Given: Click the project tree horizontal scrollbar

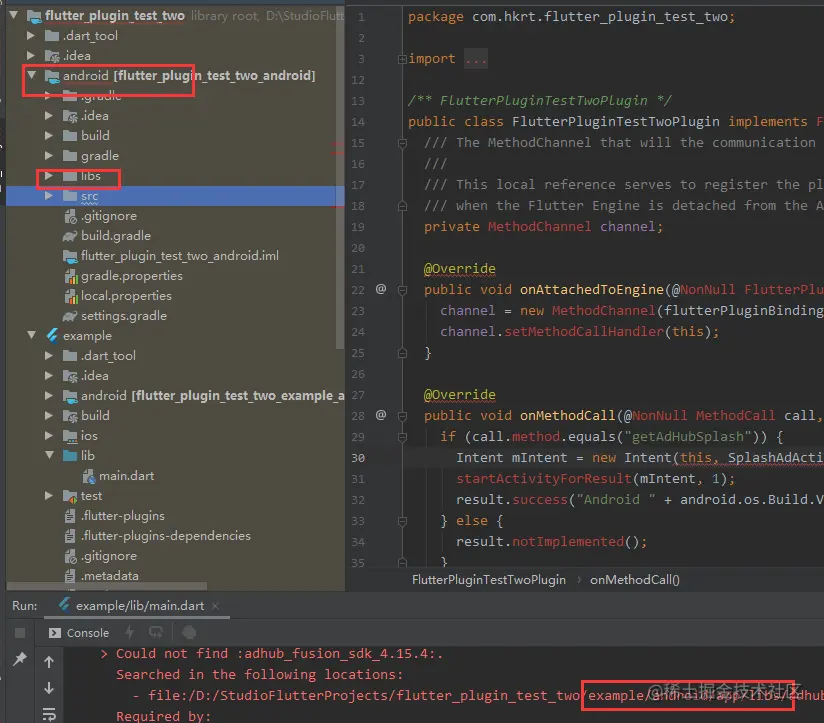Looking at the screenshot, I should [107, 586].
